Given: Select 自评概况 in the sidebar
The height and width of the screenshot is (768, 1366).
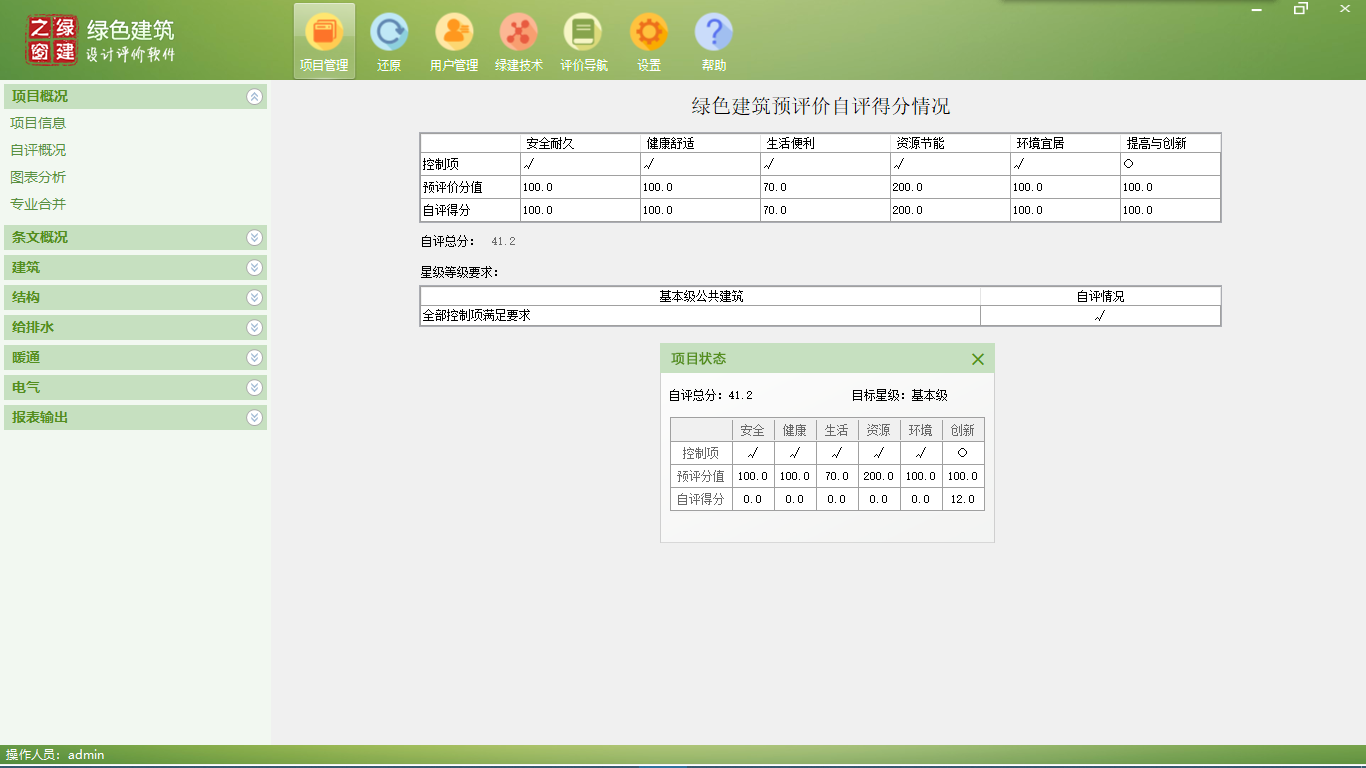Looking at the screenshot, I should pyautogui.click(x=38, y=150).
